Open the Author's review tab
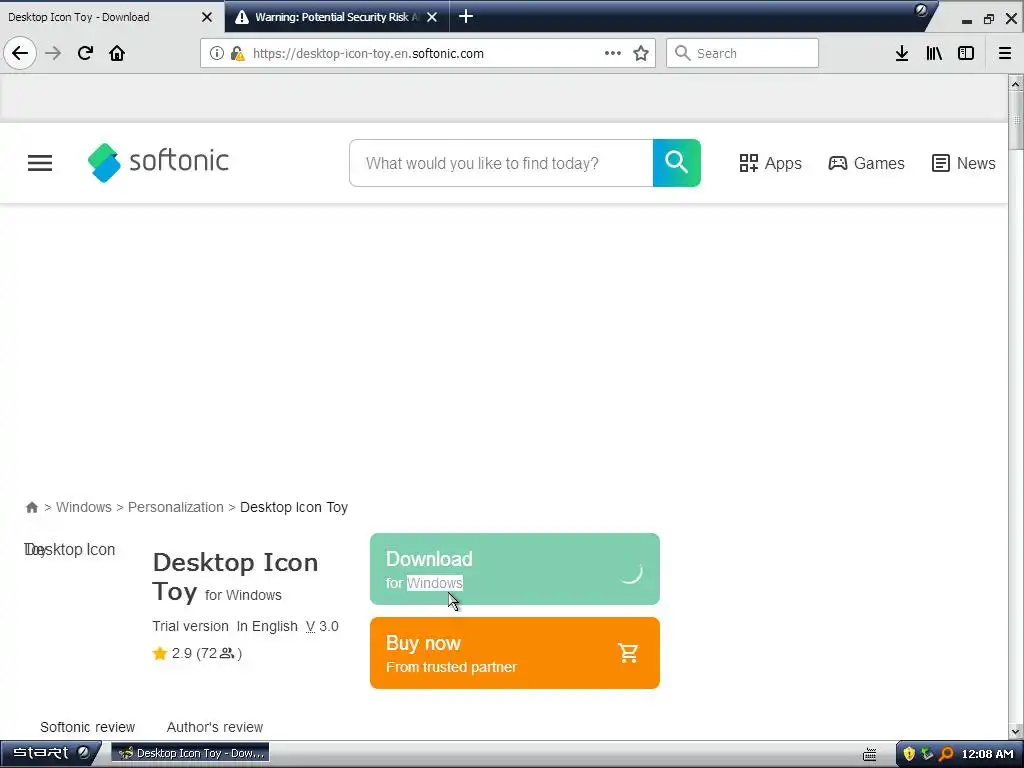Viewport: 1024px width, 768px height. pos(215,727)
